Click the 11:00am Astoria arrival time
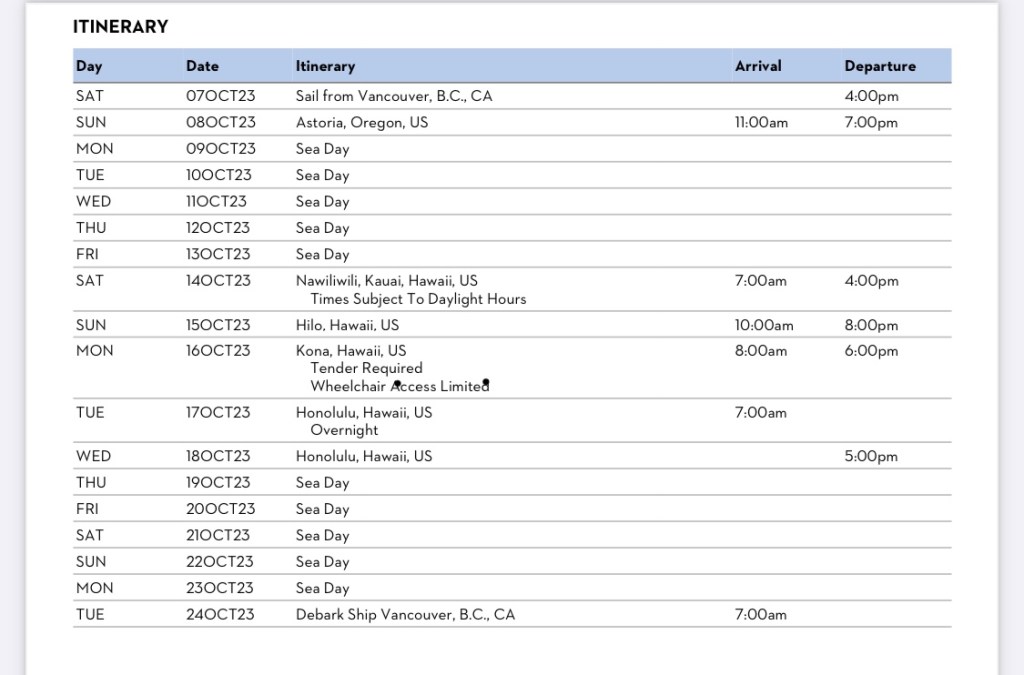The image size is (1024, 675). [761, 123]
